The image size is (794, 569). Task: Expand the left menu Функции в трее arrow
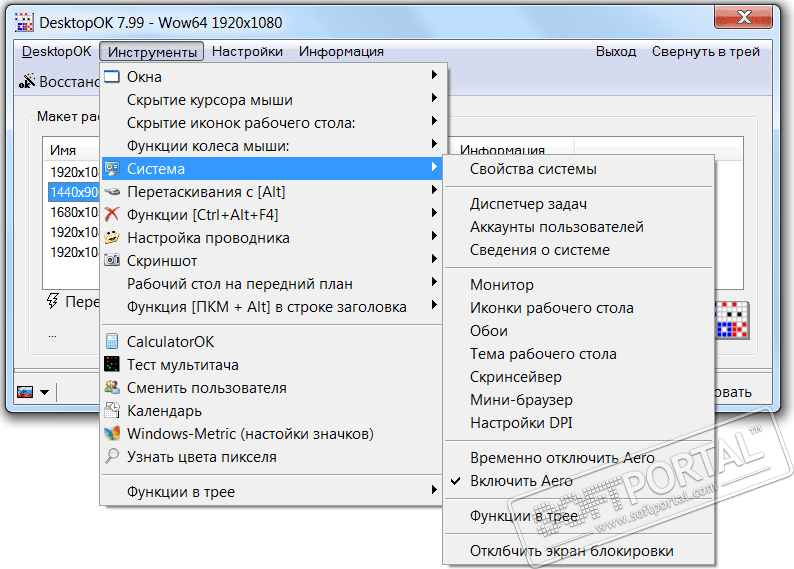coord(434,490)
